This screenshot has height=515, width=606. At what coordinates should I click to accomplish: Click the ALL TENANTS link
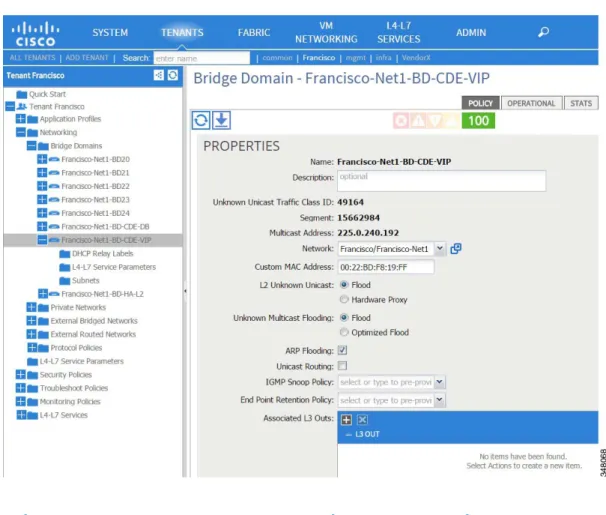click(x=32, y=58)
